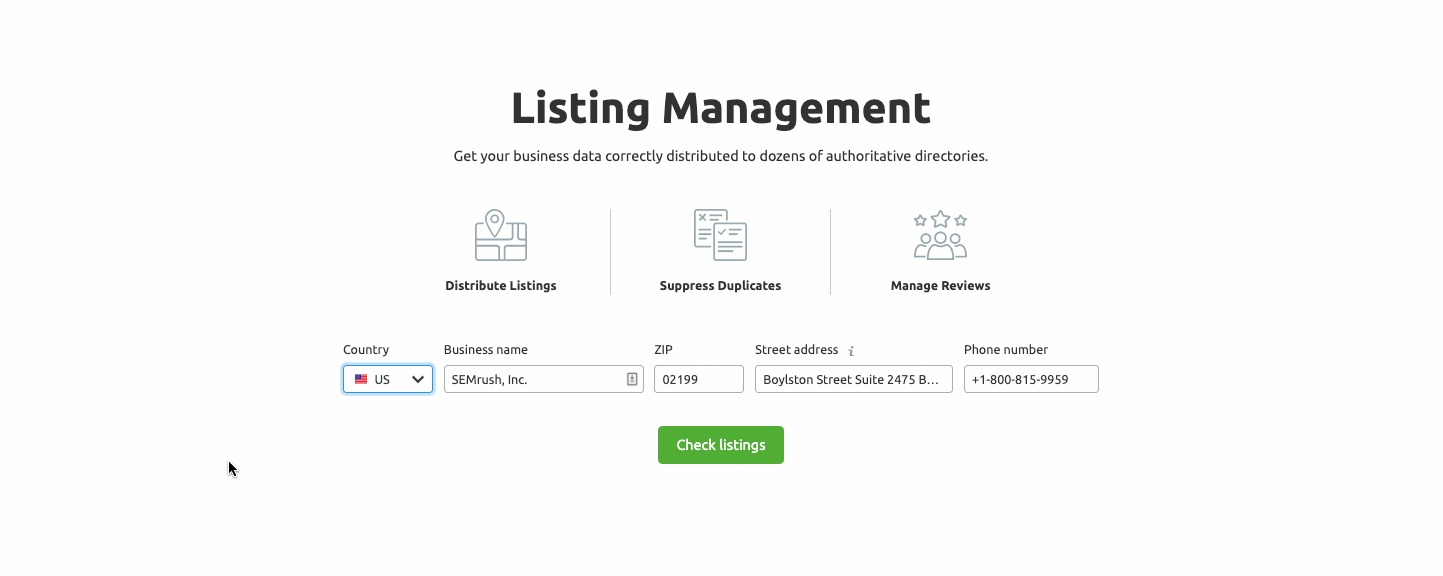Expand the Country dropdown using its chevron arrow
Image resolution: width=1443 pixels, height=576 pixels.
pos(418,380)
